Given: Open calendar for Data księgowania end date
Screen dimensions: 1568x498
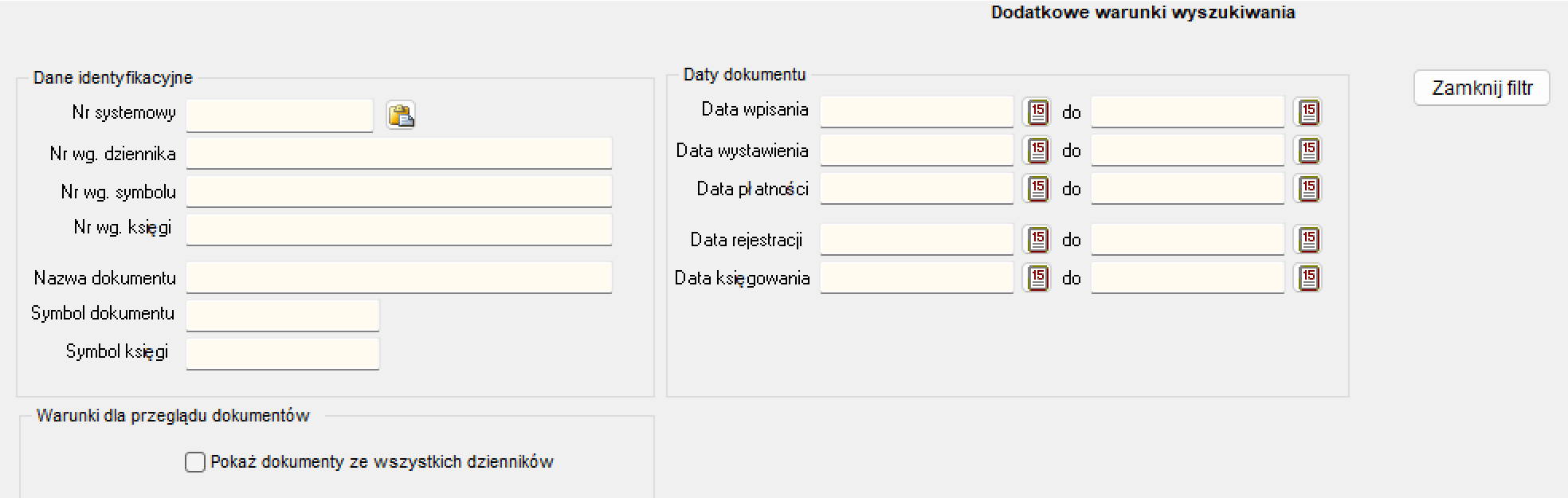Looking at the screenshot, I should click(1307, 278).
